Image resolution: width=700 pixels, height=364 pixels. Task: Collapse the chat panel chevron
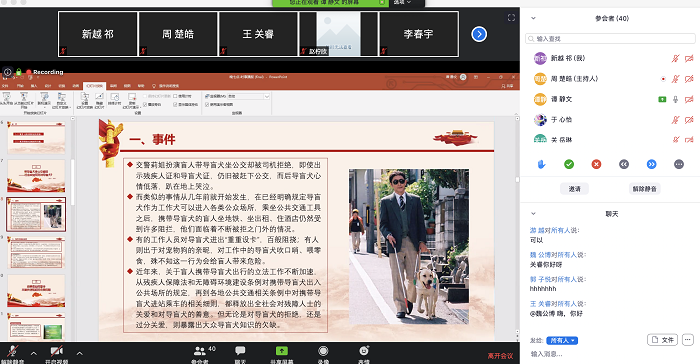pyautogui.click(x=533, y=214)
